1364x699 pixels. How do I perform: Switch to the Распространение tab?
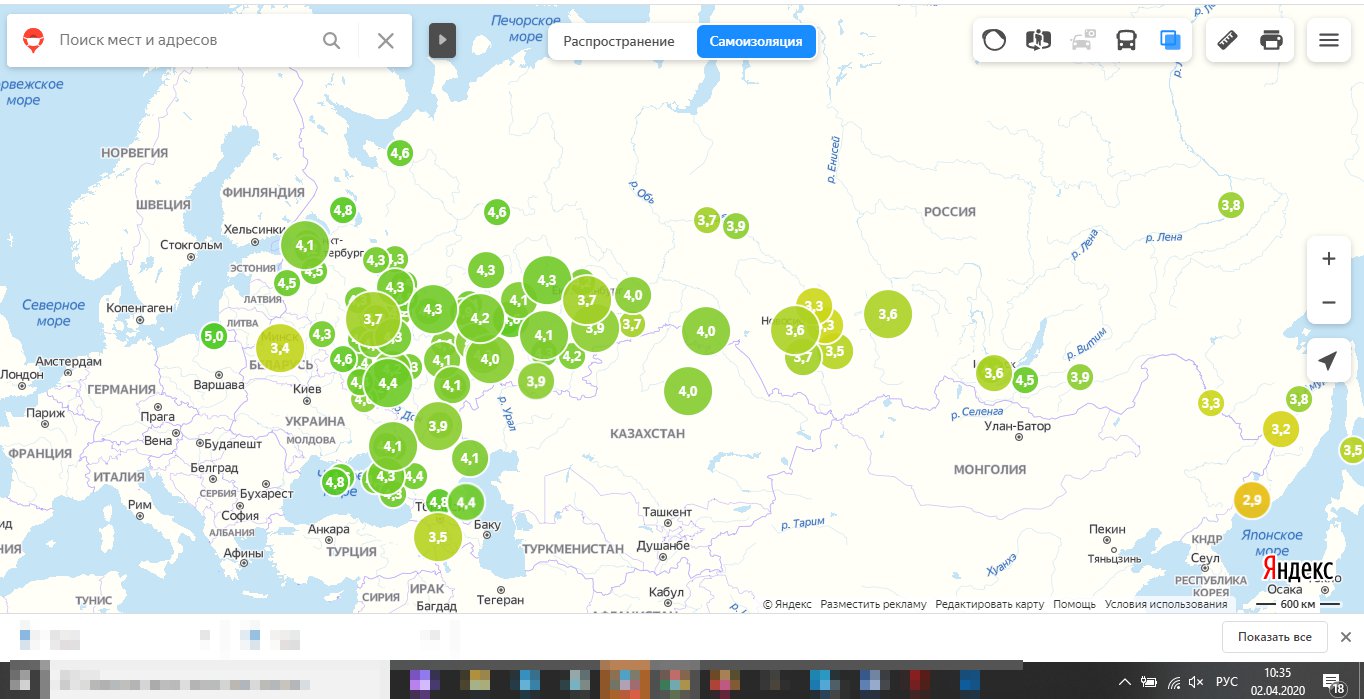[x=618, y=42]
